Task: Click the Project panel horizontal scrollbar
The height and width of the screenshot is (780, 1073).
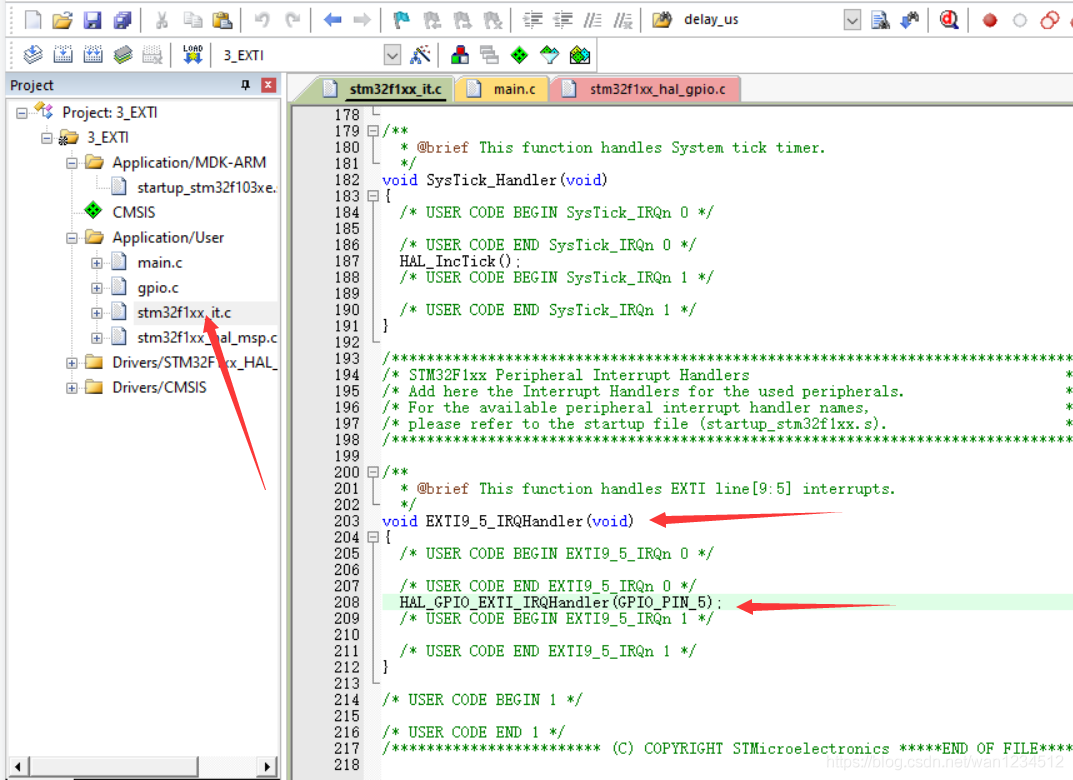Action: [140, 767]
